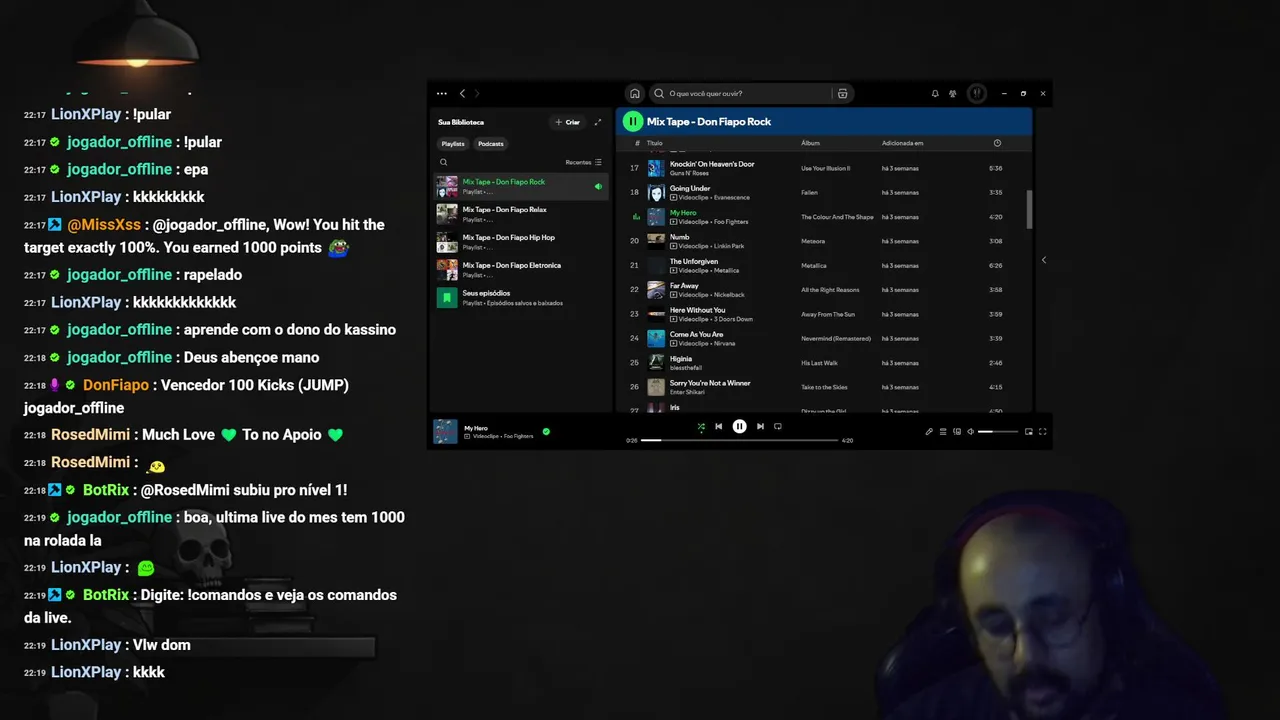Open the connect to device icon
Viewport: 1280px width, 720px height.
957,432
